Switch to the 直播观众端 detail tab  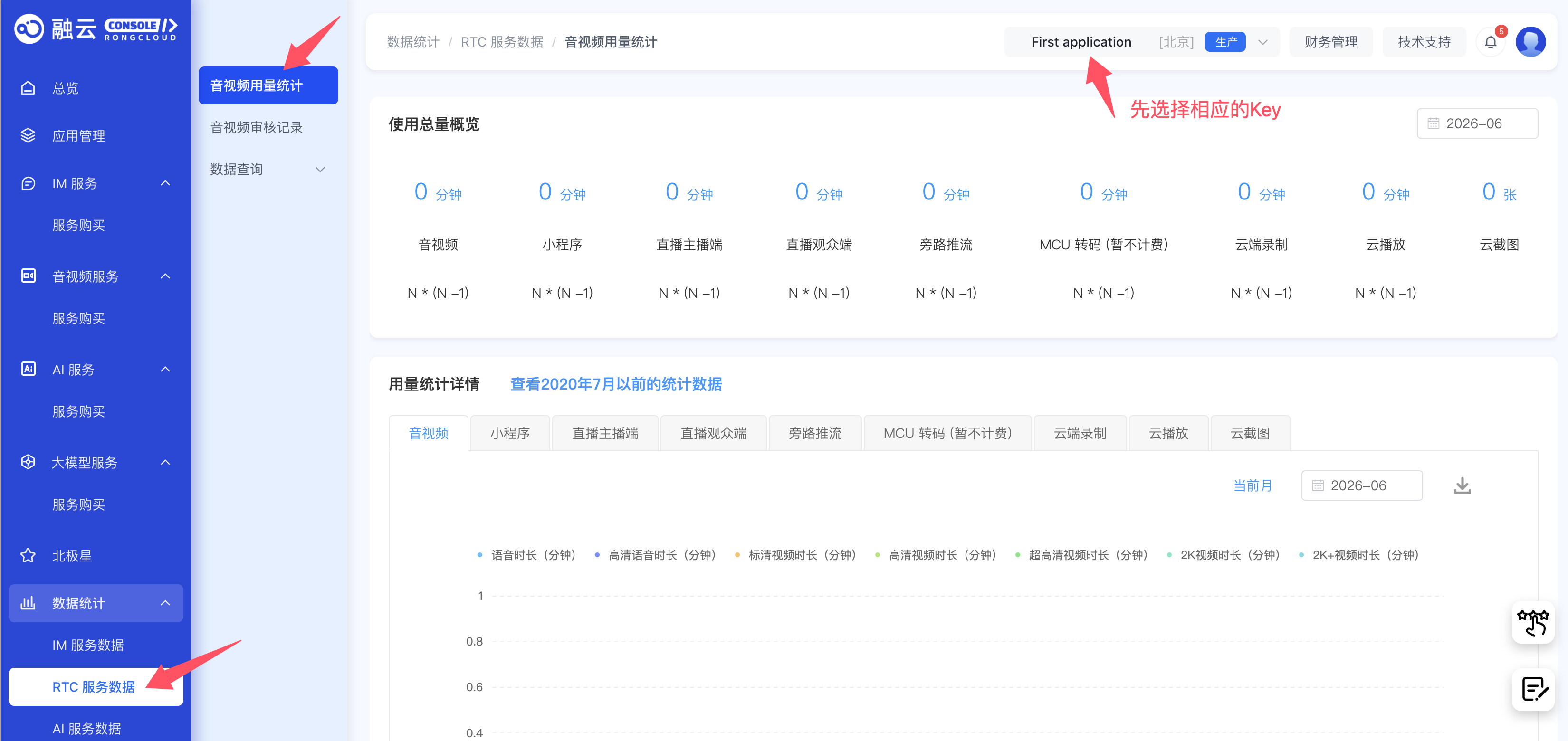point(713,433)
